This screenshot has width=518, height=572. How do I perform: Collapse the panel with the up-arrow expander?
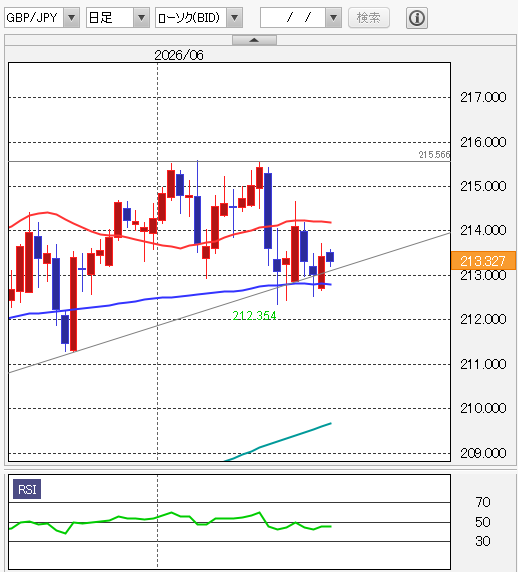click(254, 40)
